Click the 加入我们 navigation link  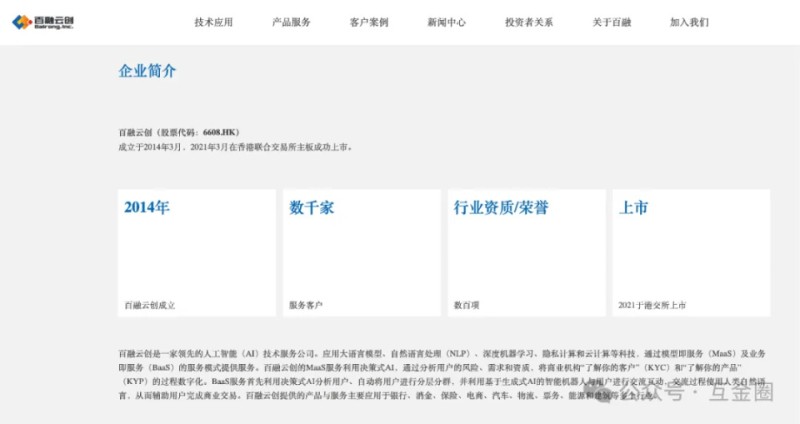[x=689, y=22]
